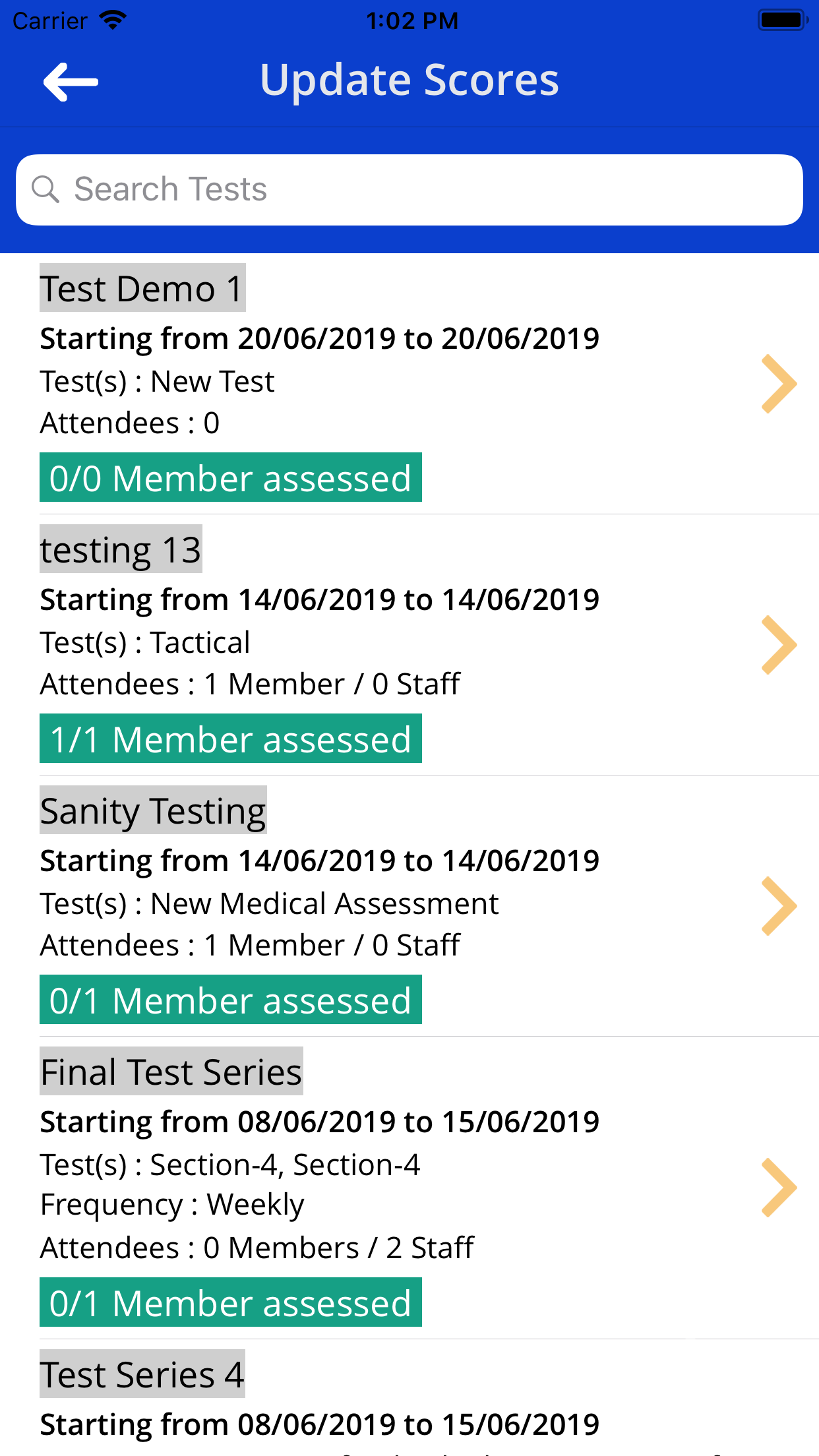Tap the Update Scores header title
This screenshot has width=819, height=1456.
tap(409, 80)
